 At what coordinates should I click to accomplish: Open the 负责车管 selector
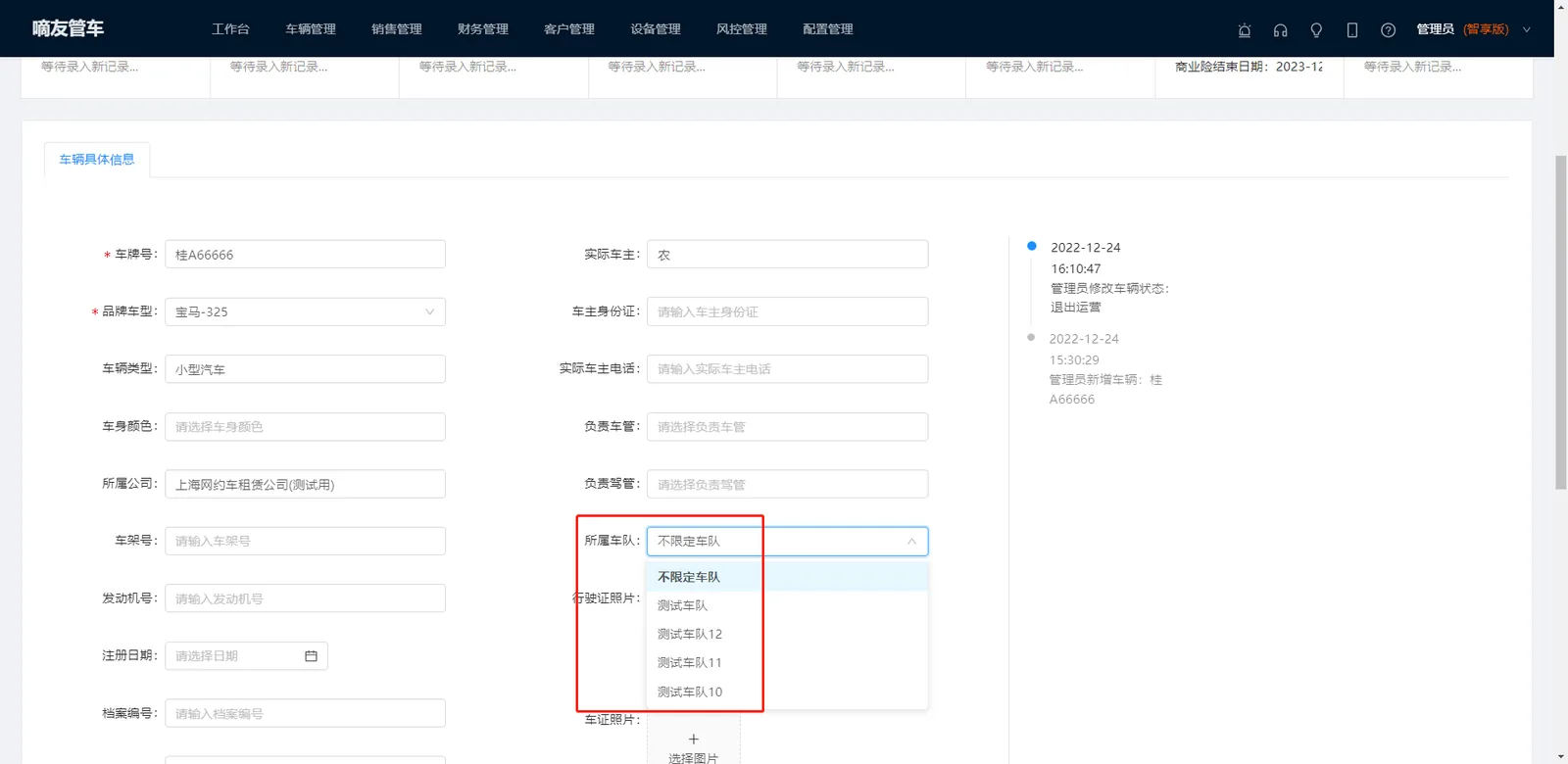[x=787, y=427]
